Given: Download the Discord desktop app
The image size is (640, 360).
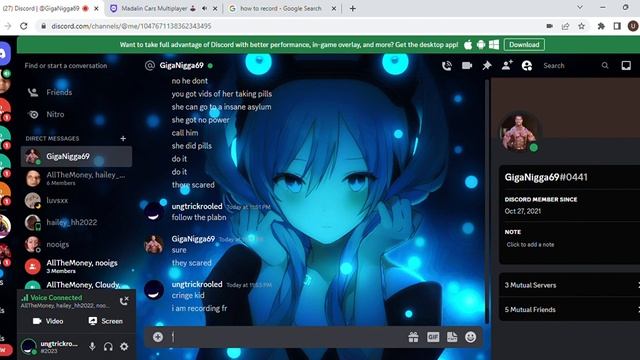Looking at the screenshot, I should point(524,44).
